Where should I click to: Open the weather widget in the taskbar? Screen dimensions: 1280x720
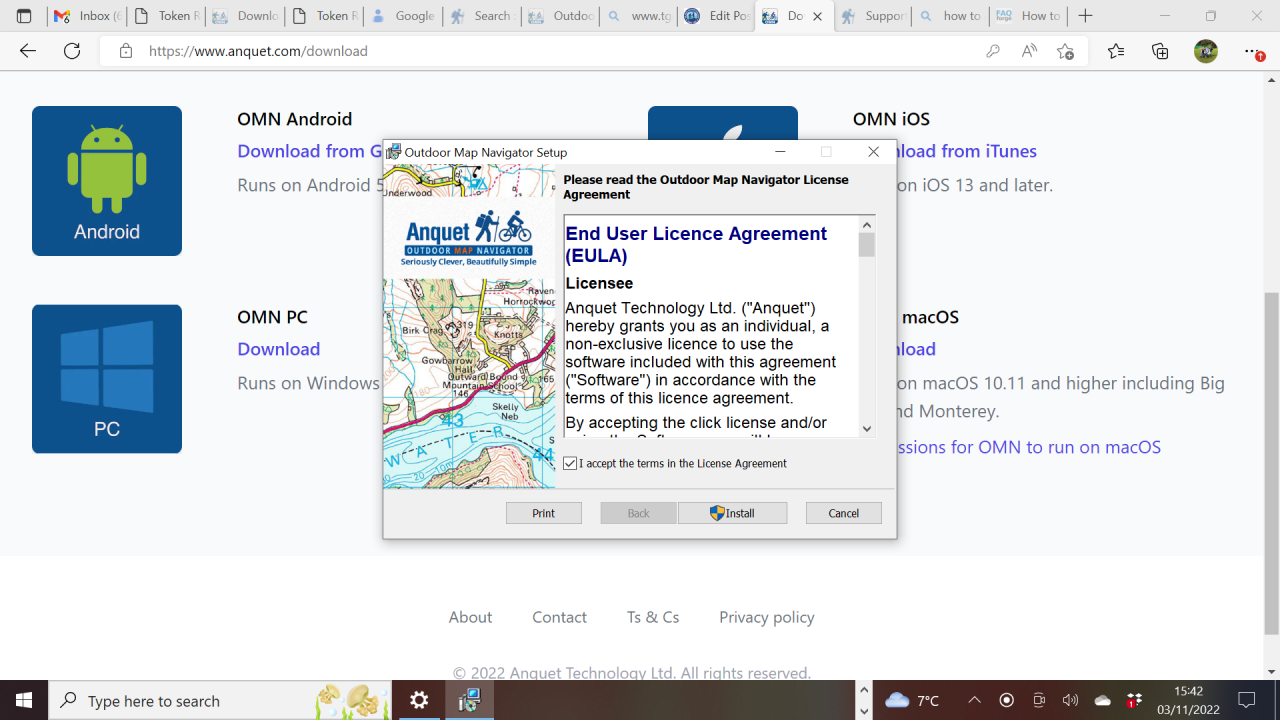[913, 700]
